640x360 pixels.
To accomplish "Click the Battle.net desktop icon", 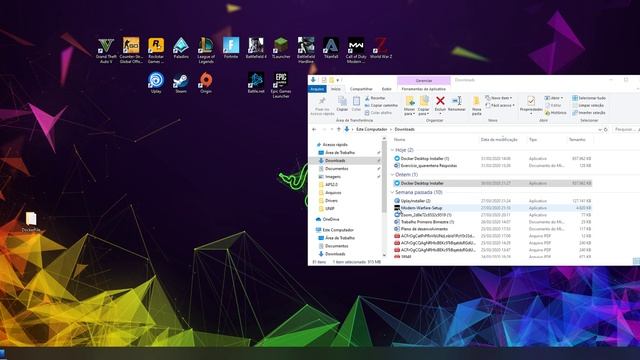I will coord(256,83).
